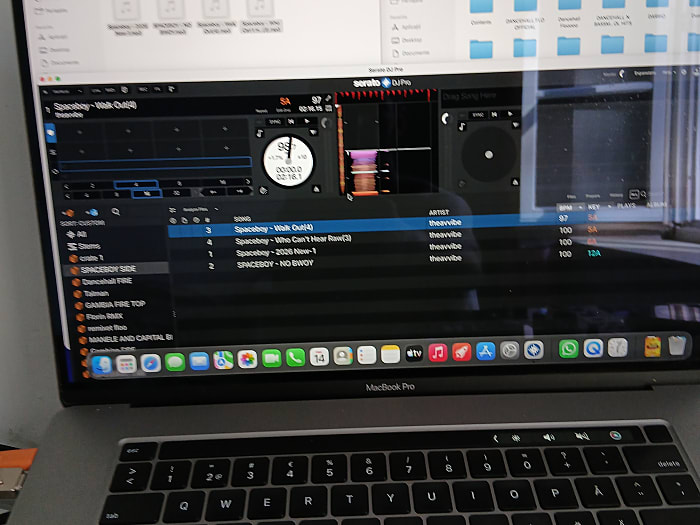700x525 pixels.
Task: Click the right deck previous track button
Action: pyautogui.click(x=494, y=115)
